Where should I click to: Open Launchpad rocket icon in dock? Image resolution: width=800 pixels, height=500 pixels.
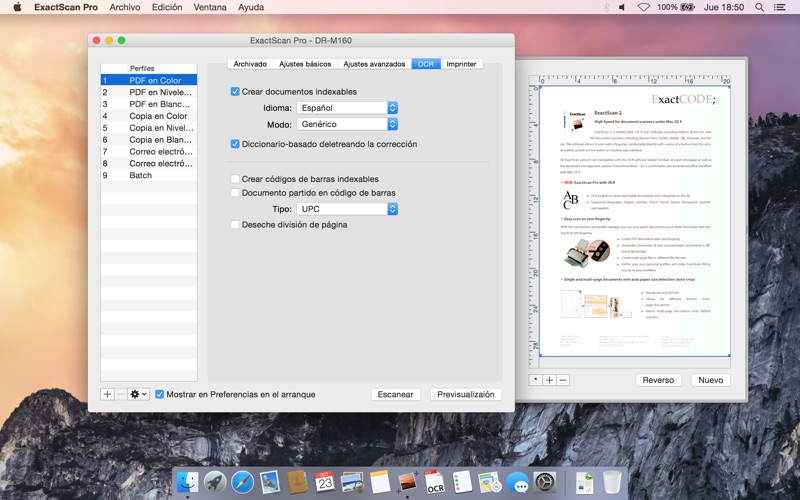point(215,482)
